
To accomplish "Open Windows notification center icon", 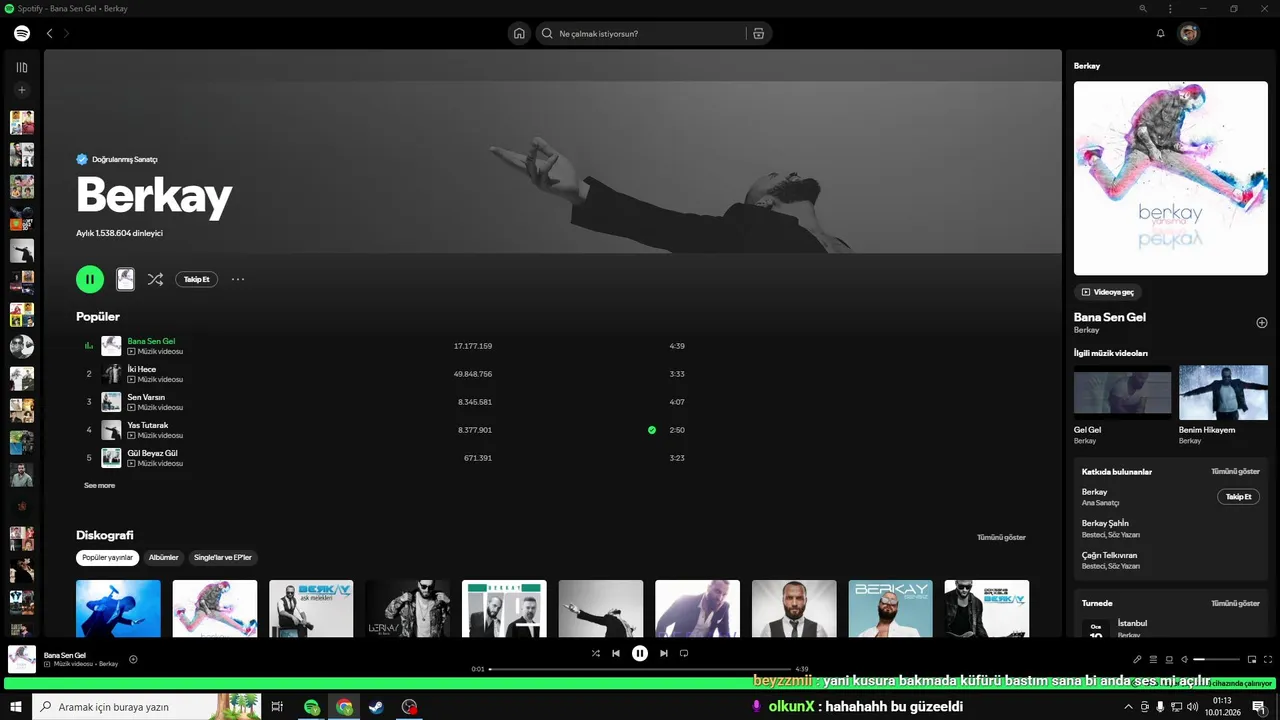I will pos(1259,707).
